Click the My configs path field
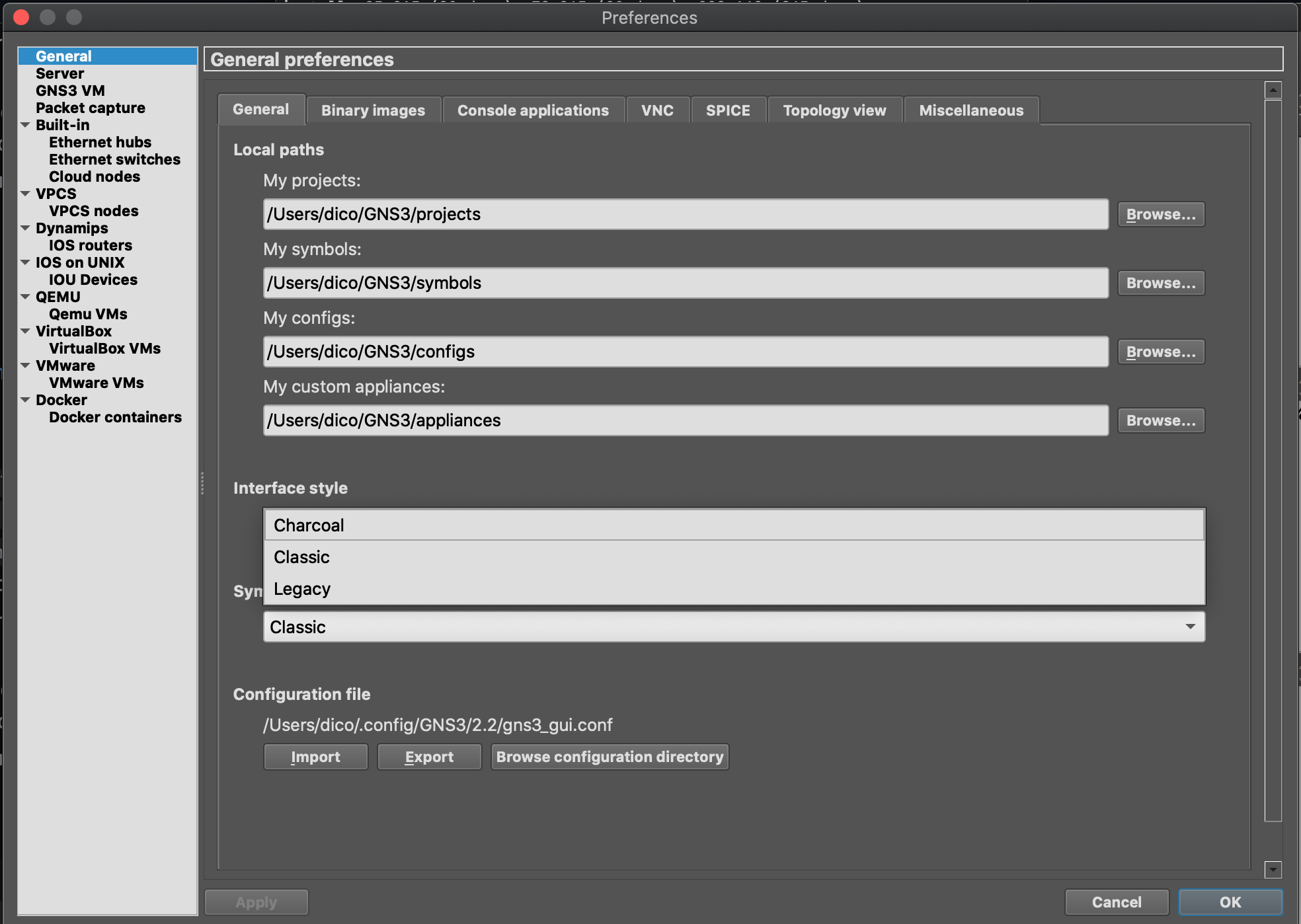 point(686,352)
